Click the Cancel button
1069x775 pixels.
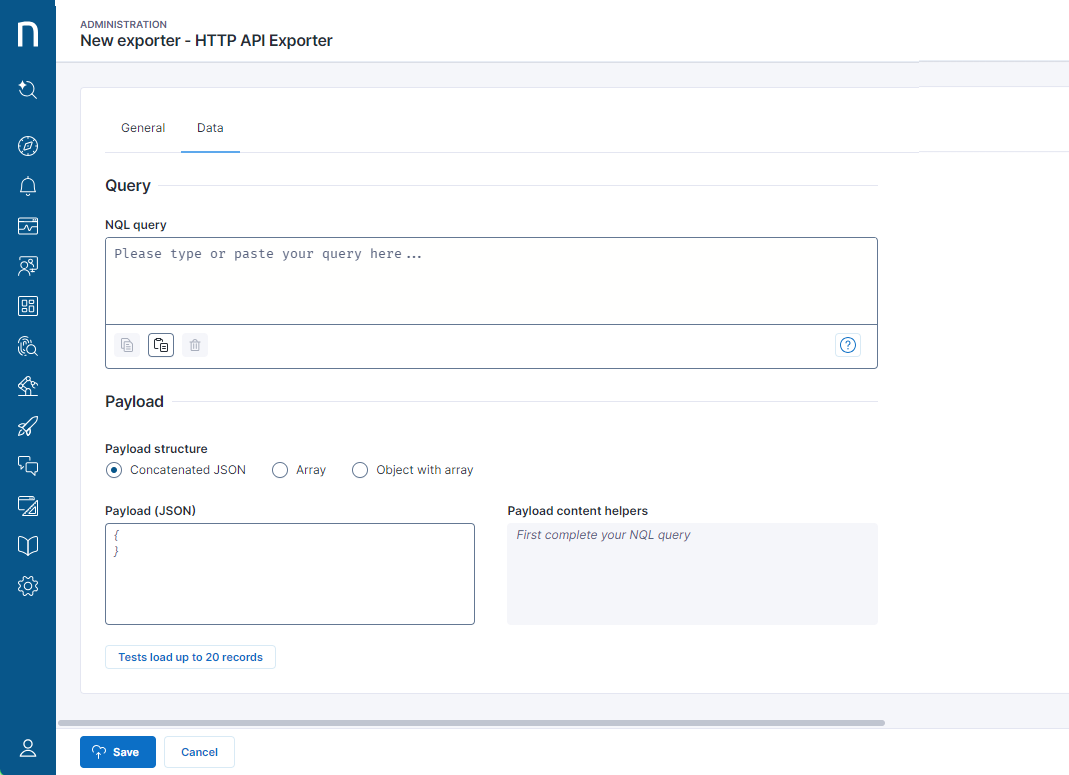(199, 752)
